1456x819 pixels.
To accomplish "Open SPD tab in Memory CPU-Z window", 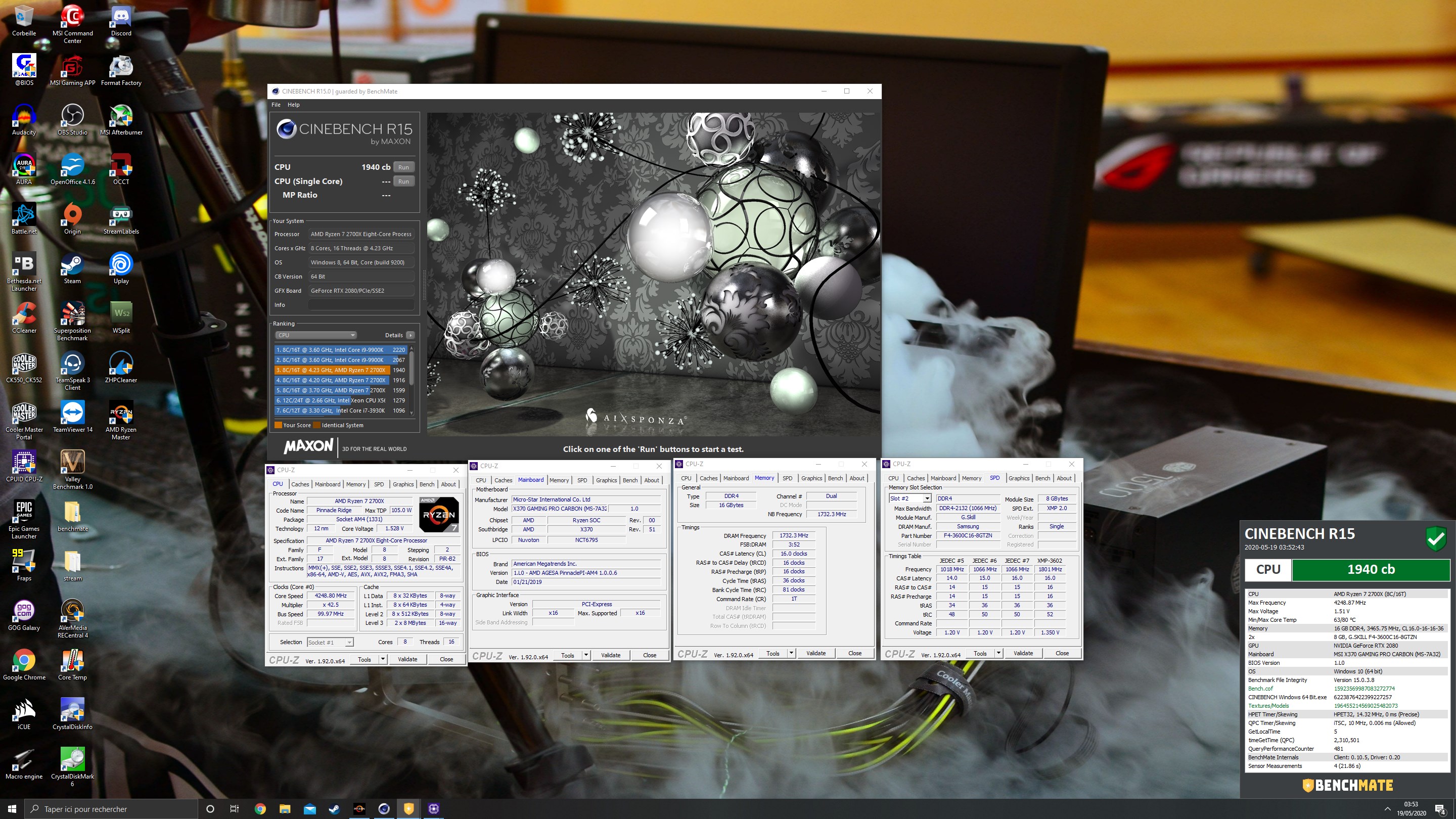I will pyautogui.click(x=787, y=478).
